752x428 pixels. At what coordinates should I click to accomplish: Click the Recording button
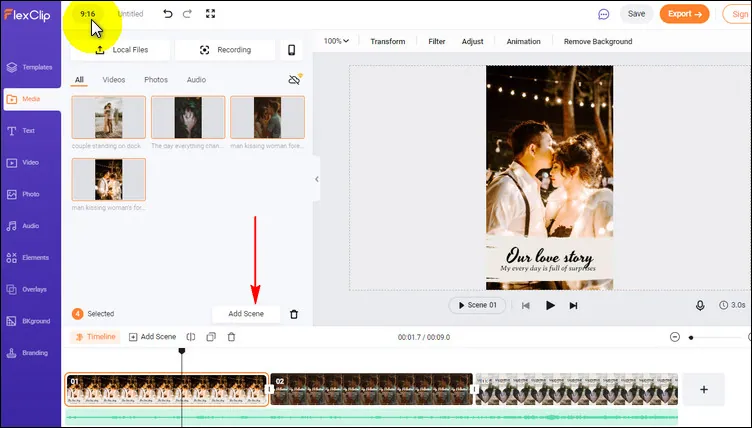pyautogui.click(x=225, y=50)
